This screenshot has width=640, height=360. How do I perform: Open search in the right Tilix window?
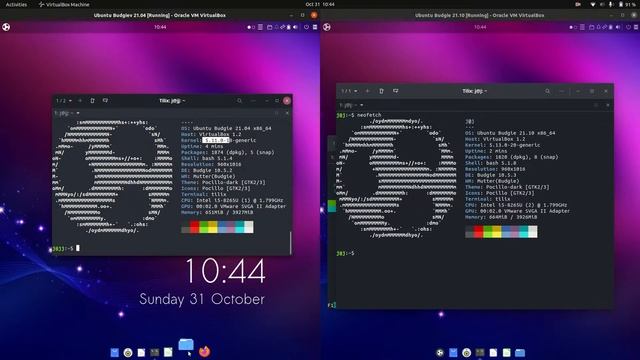pyautogui.click(x=547, y=91)
